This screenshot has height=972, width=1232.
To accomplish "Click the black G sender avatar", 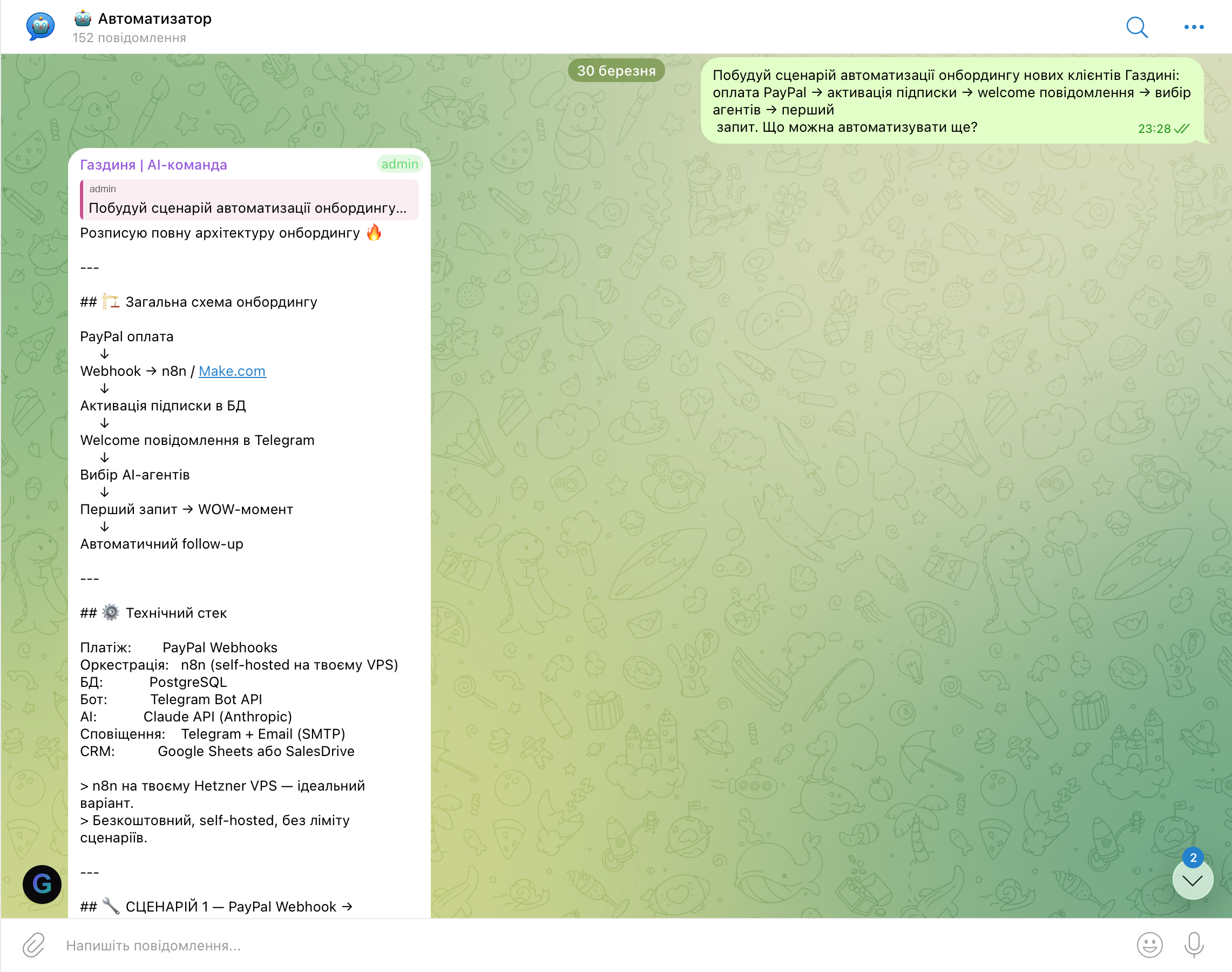I will pyautogui.click(x=42, y=884).
